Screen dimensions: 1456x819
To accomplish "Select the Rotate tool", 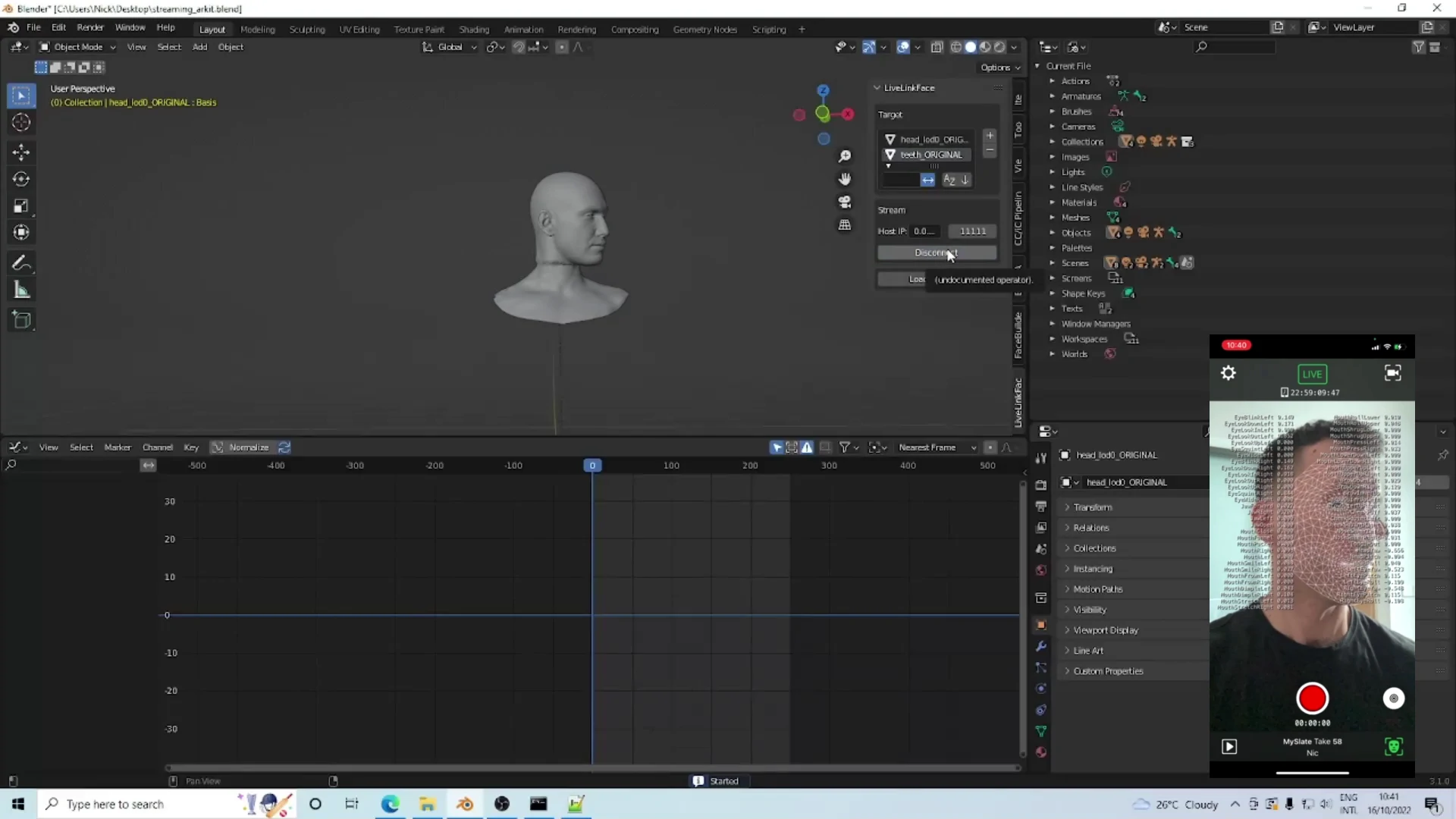I will coord(21,179).
